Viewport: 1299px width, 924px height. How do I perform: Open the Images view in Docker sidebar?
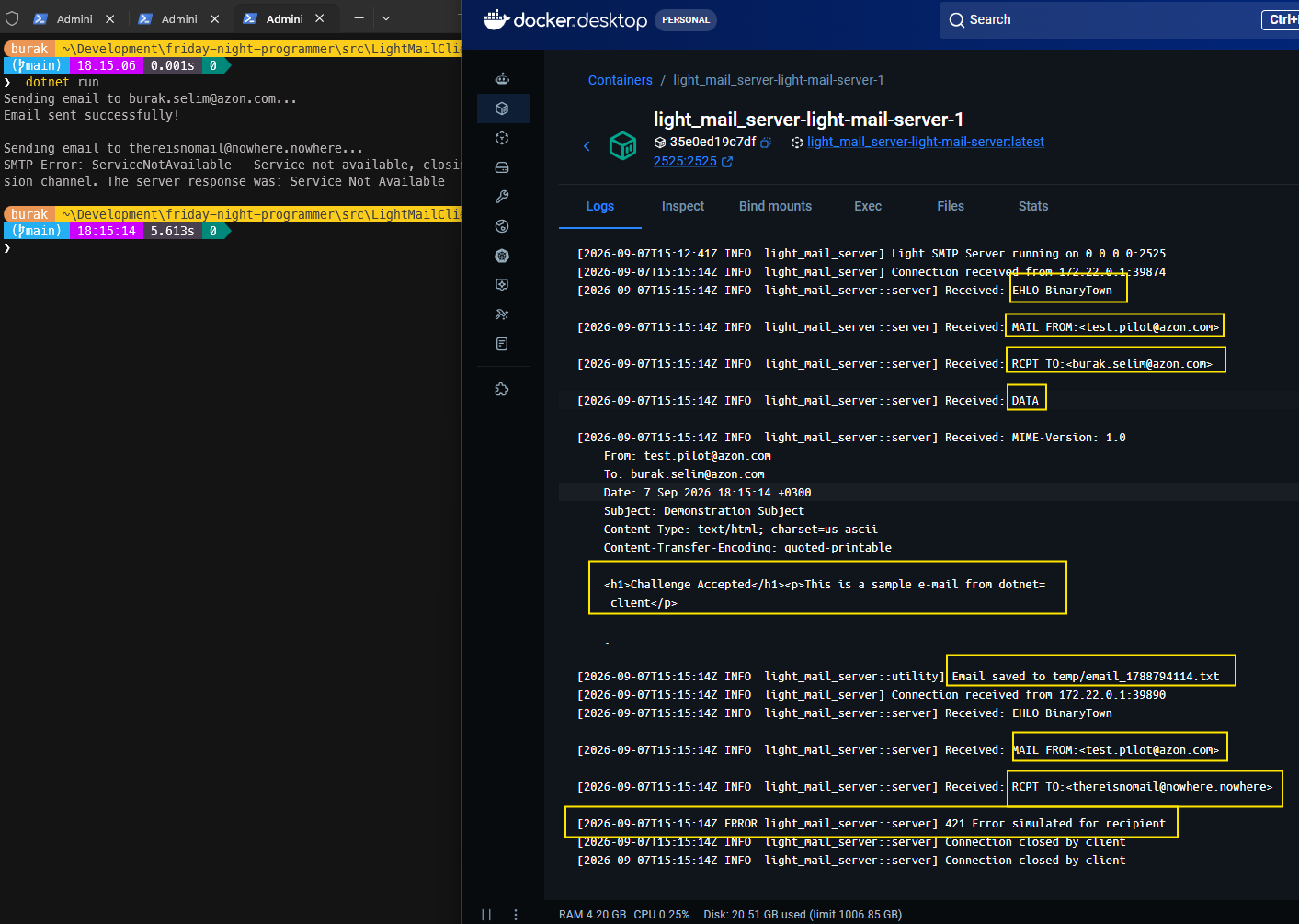click(502, 138)
